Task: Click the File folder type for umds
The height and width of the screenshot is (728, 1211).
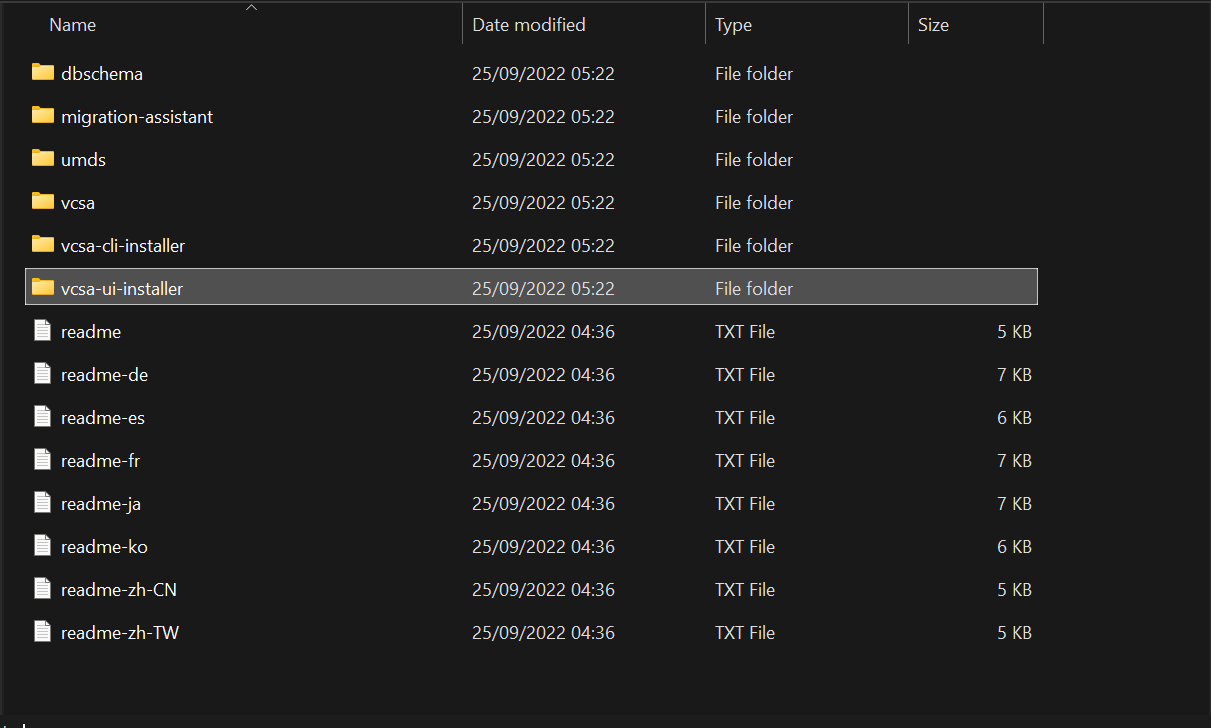Action: (754, 160)
